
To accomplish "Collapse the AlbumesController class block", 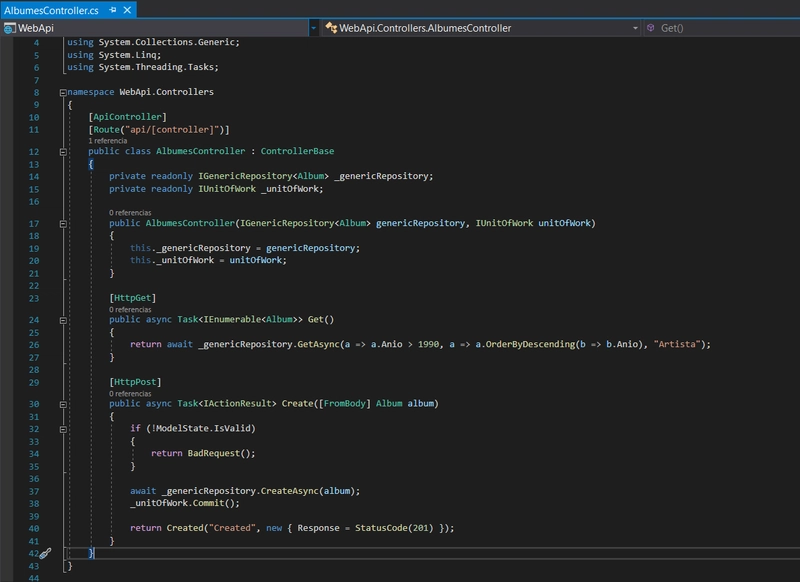I will click(63, 151).
